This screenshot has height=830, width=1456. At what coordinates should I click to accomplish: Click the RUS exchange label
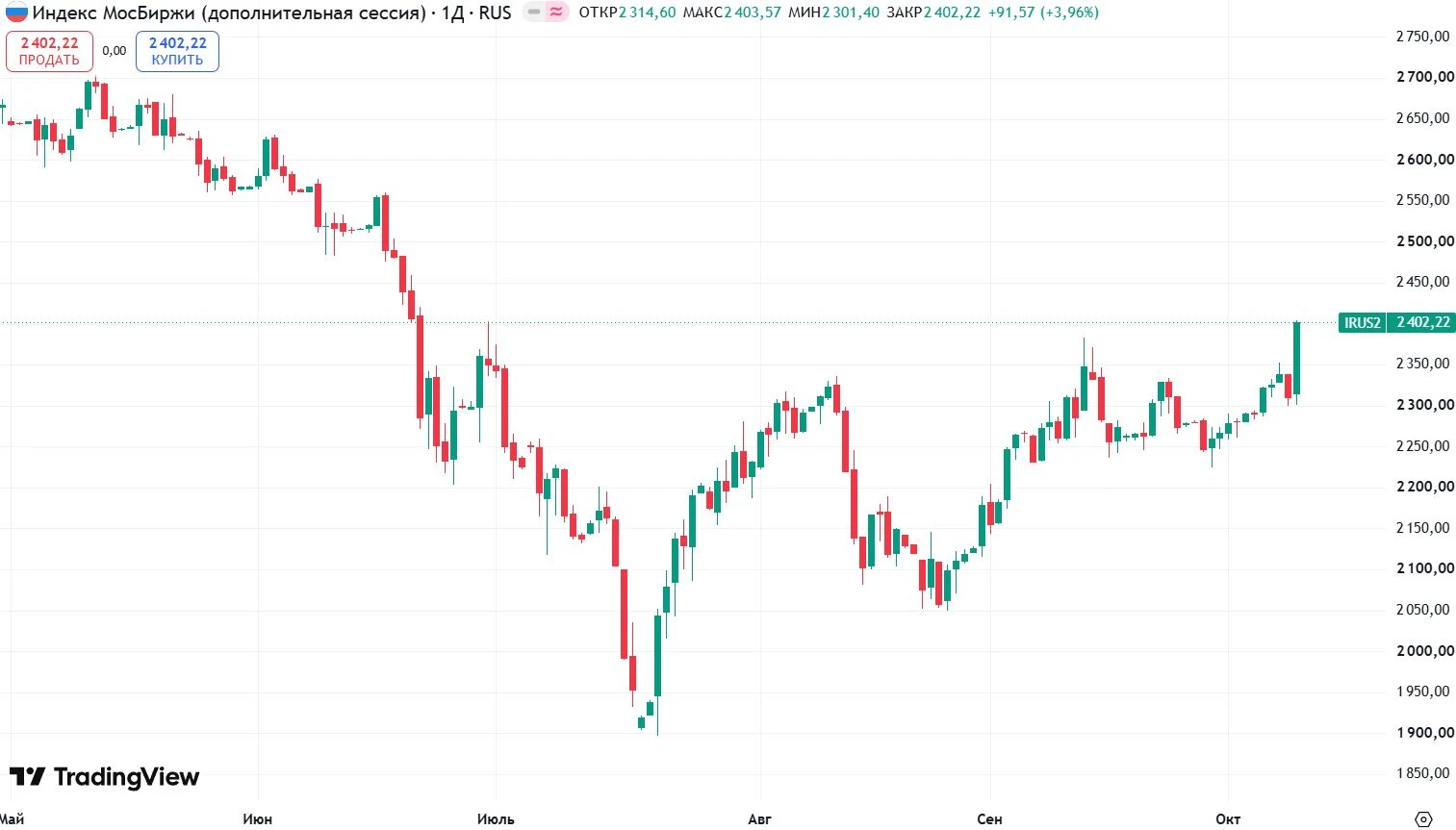click(495, 13)
